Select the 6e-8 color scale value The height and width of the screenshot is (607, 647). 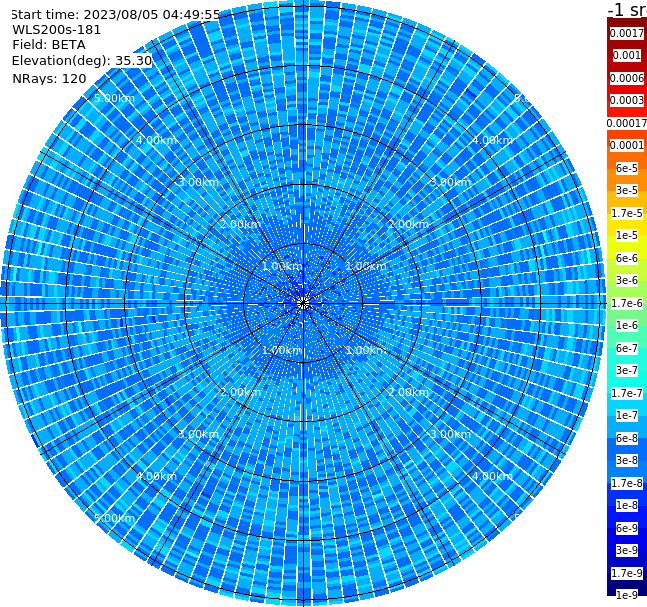[627, 438]
